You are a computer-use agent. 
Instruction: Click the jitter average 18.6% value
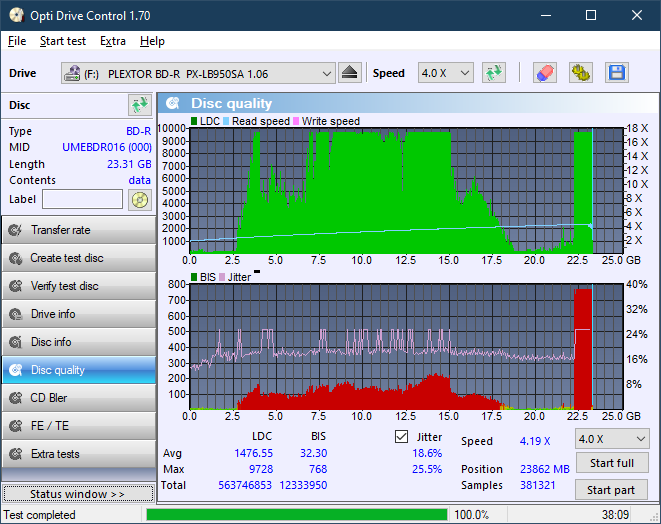click(427, 453)
